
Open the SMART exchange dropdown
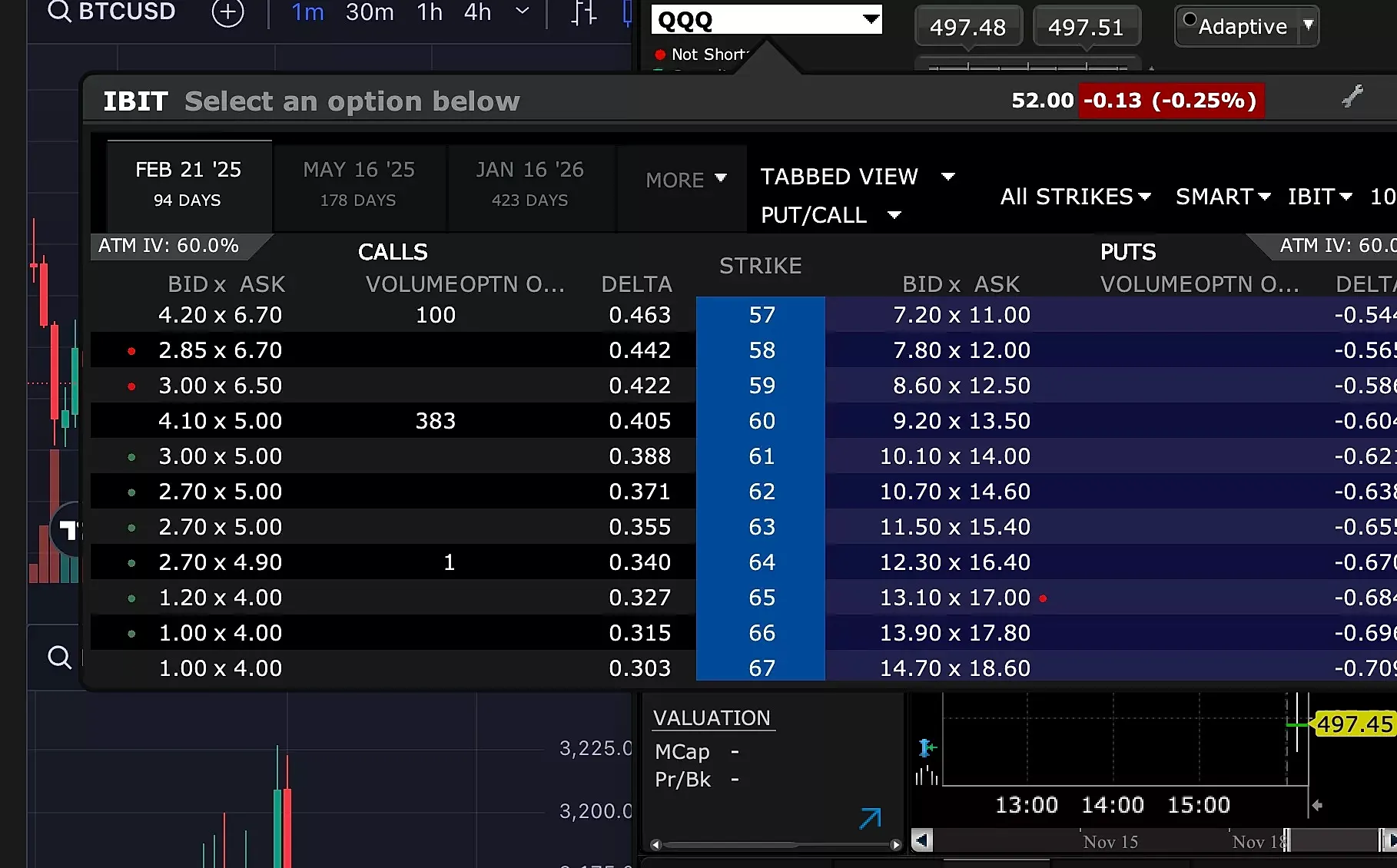(1223, 197)
